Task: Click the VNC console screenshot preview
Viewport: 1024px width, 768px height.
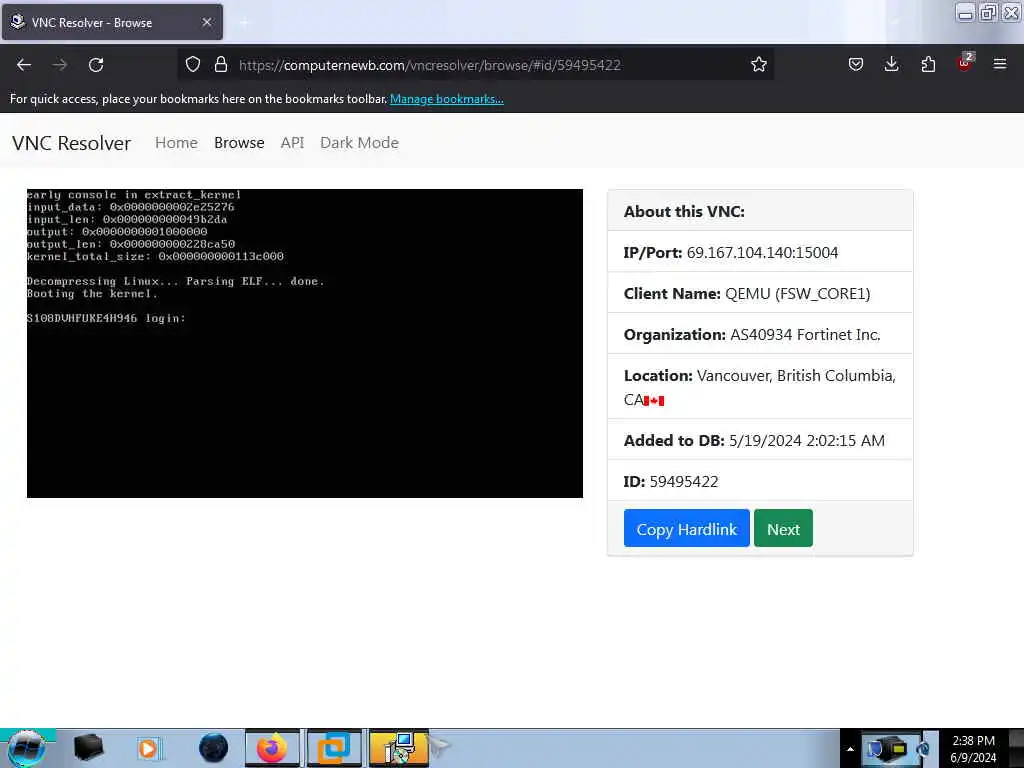Action: pyautogui.click(x=305, y=344)
